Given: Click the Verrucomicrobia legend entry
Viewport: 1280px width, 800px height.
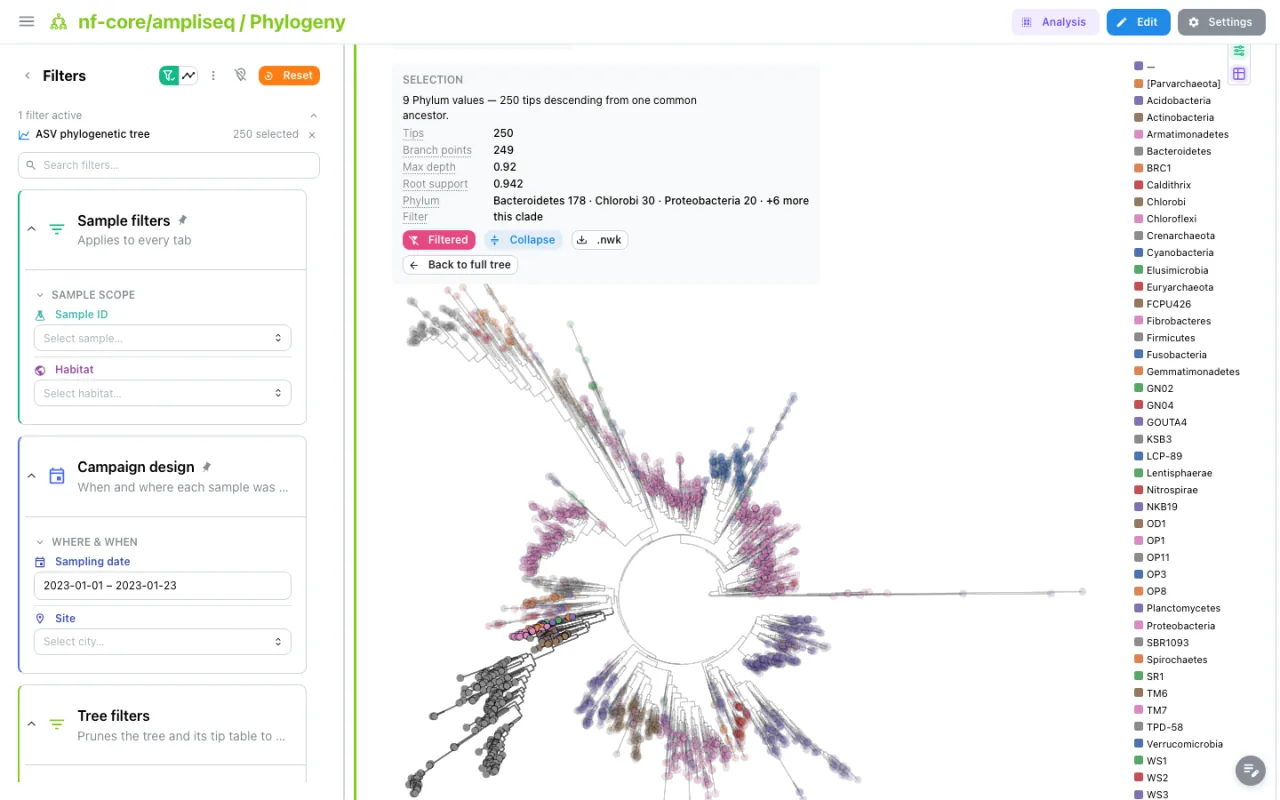Looking at the screenshot, I should 1185,744.
